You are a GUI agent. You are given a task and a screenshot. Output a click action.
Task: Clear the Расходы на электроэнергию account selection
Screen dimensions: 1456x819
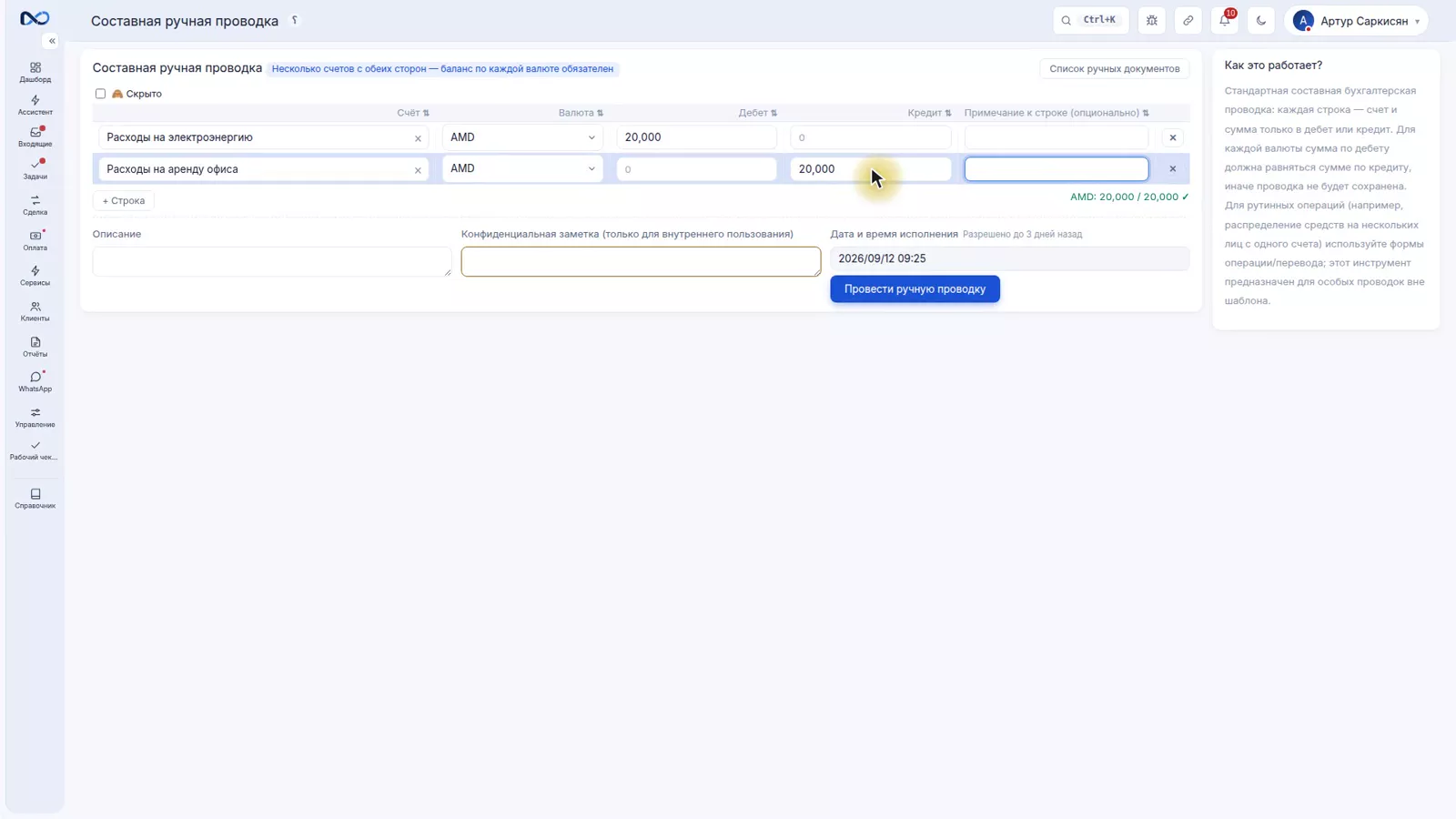coord(418,138)
